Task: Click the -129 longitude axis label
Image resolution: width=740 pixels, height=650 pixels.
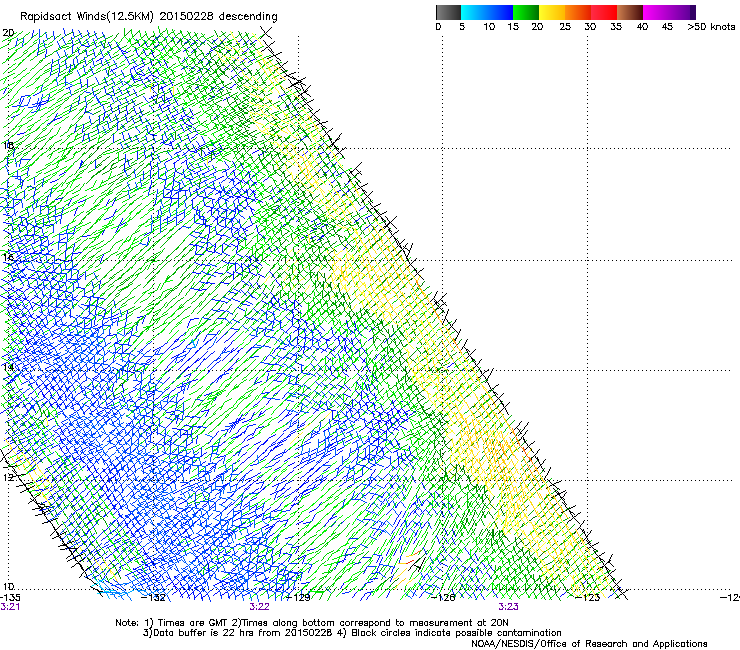Action: [x=299, y=598]
